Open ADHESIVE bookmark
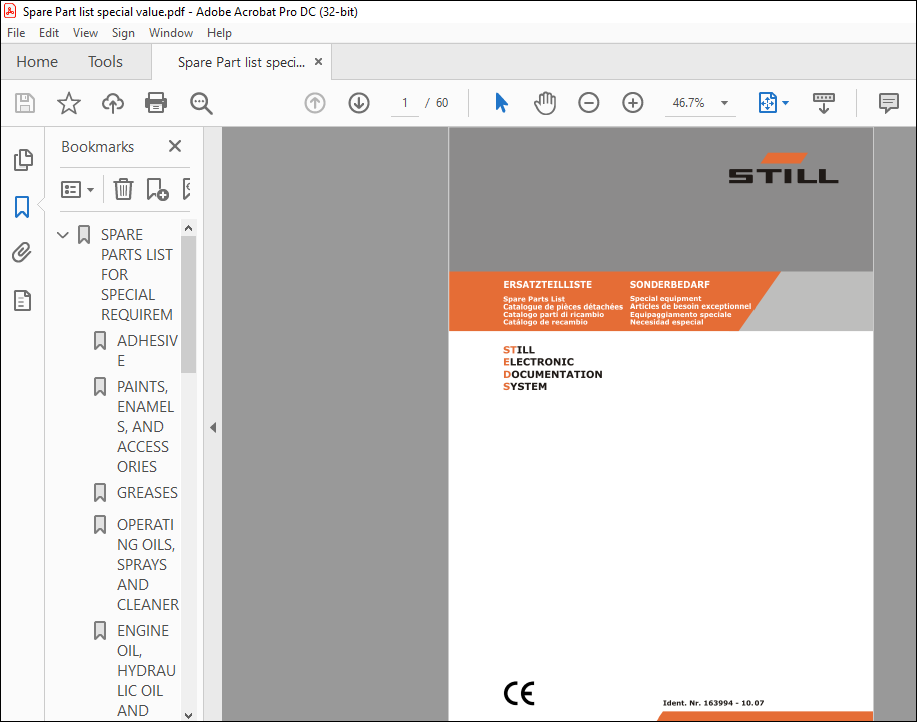This screenshot has height=722, width=917. click(147, 350)
